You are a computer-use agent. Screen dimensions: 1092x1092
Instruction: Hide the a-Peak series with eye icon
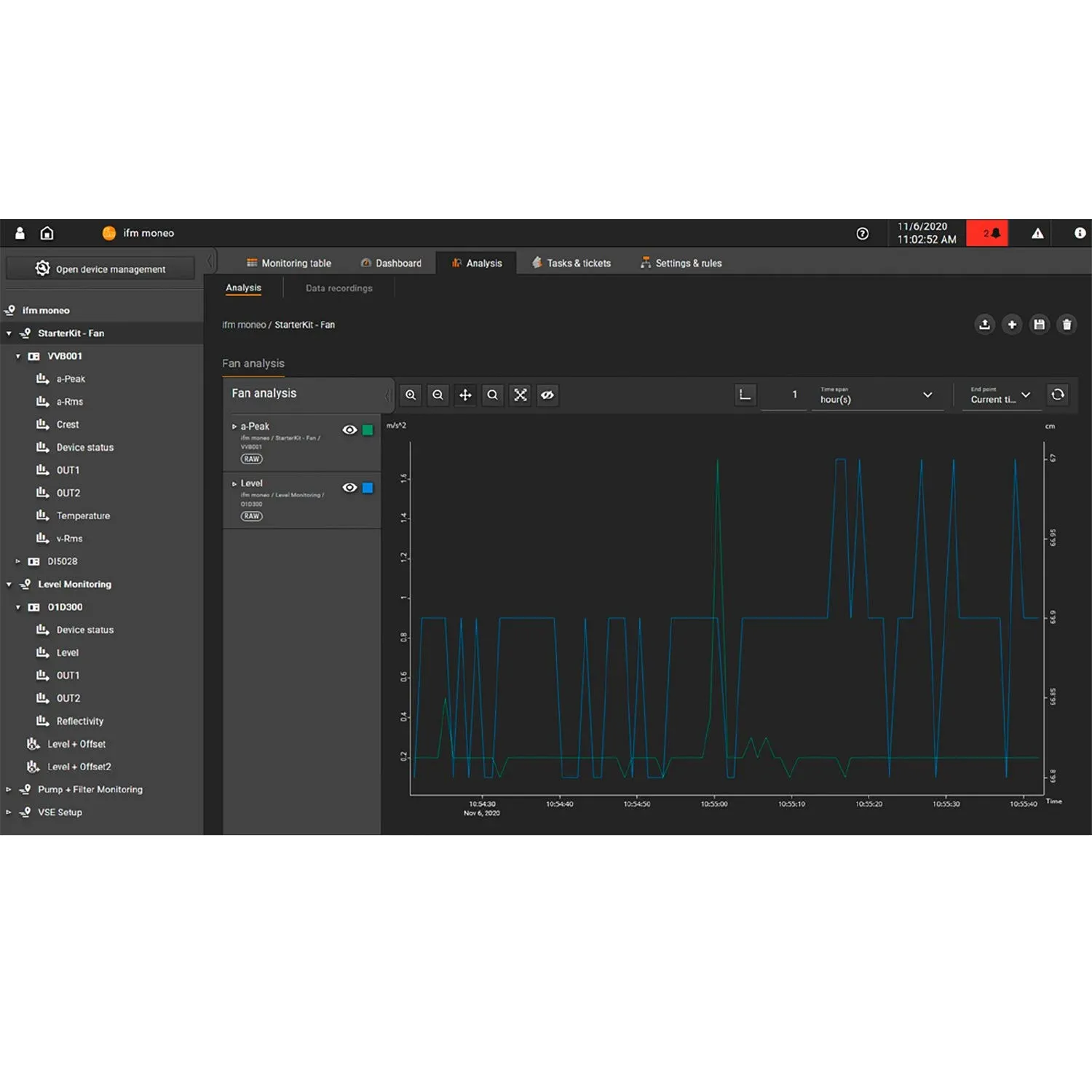tap(349, 430)
